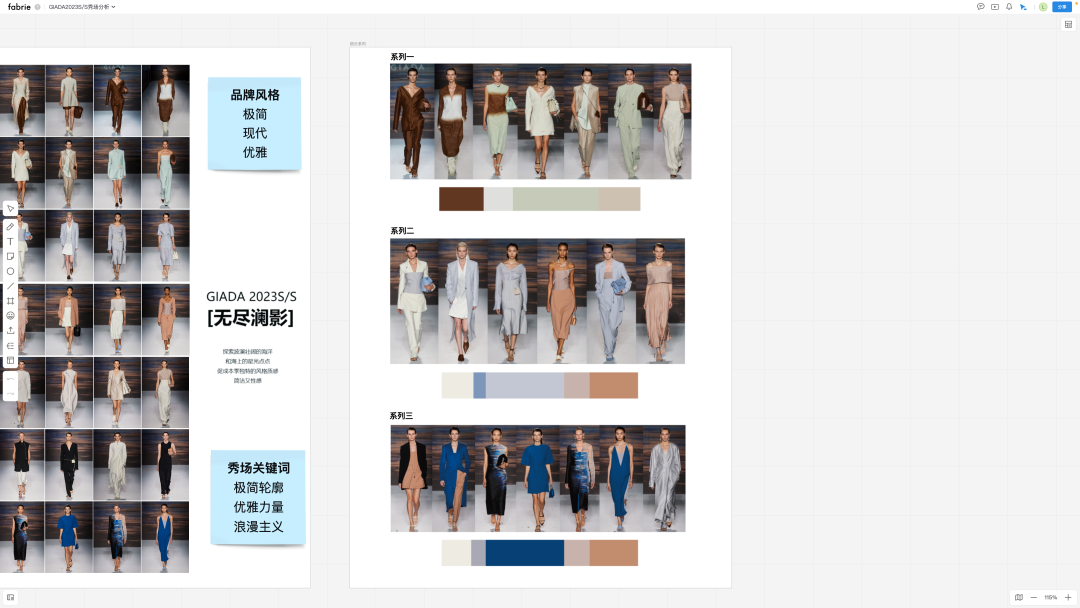Select the 系列二 label
1080x608 pixels.
402,231
